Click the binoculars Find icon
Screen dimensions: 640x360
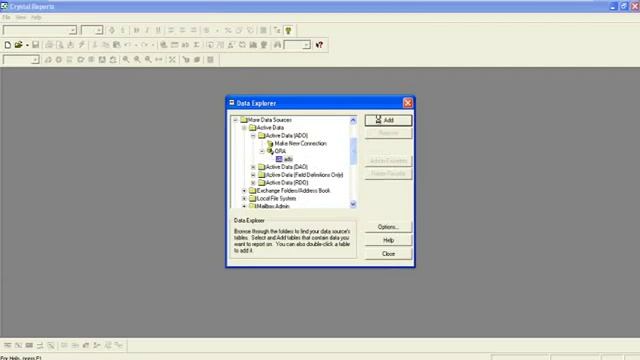coord(278,45)
